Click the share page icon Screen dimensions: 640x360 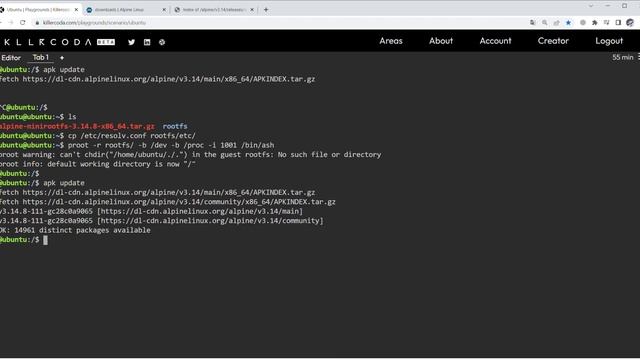(x=556, y=23)
